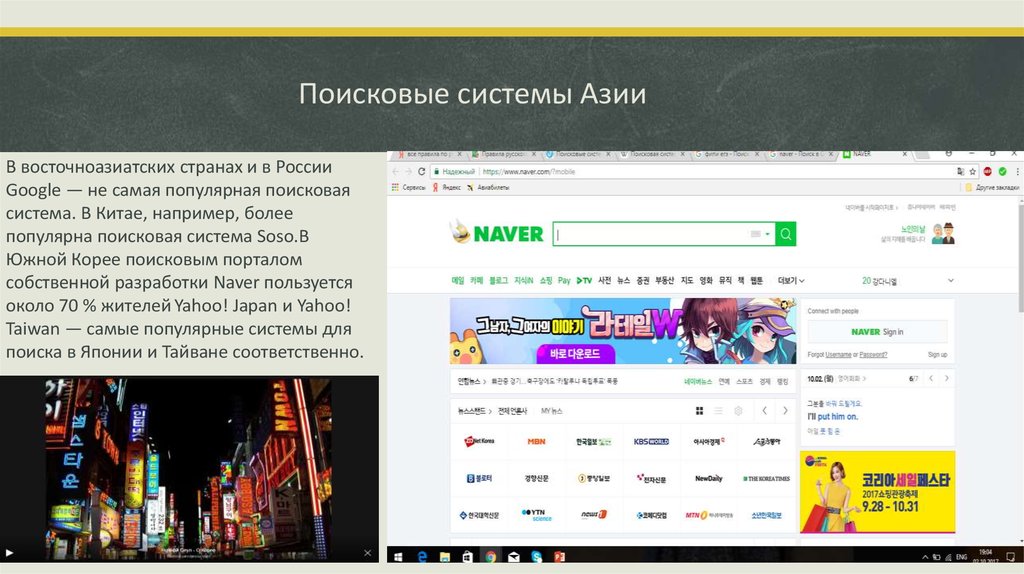The height and width of the screenshot is (574, 1024).
Task: Expand the weather widget chevron
Action: point(950,281)
